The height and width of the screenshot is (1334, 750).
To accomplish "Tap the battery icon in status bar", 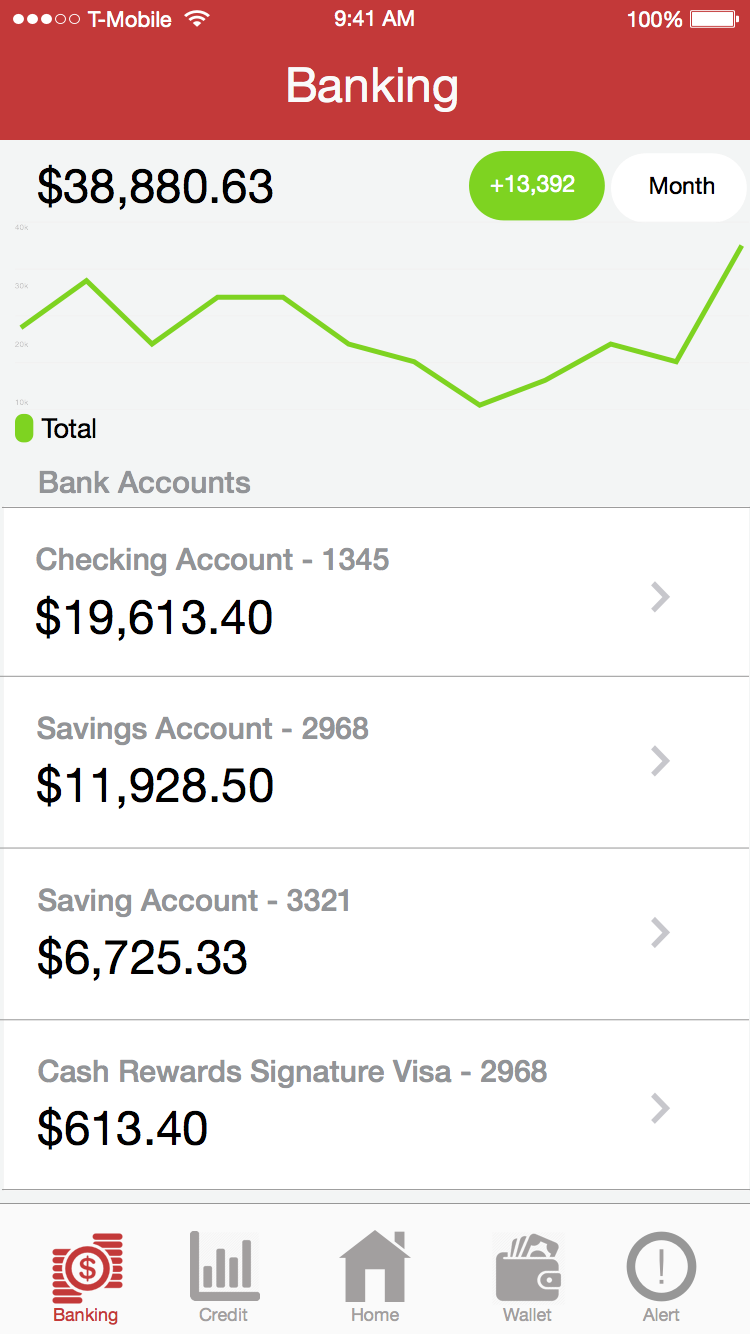I will coord(714,19).
